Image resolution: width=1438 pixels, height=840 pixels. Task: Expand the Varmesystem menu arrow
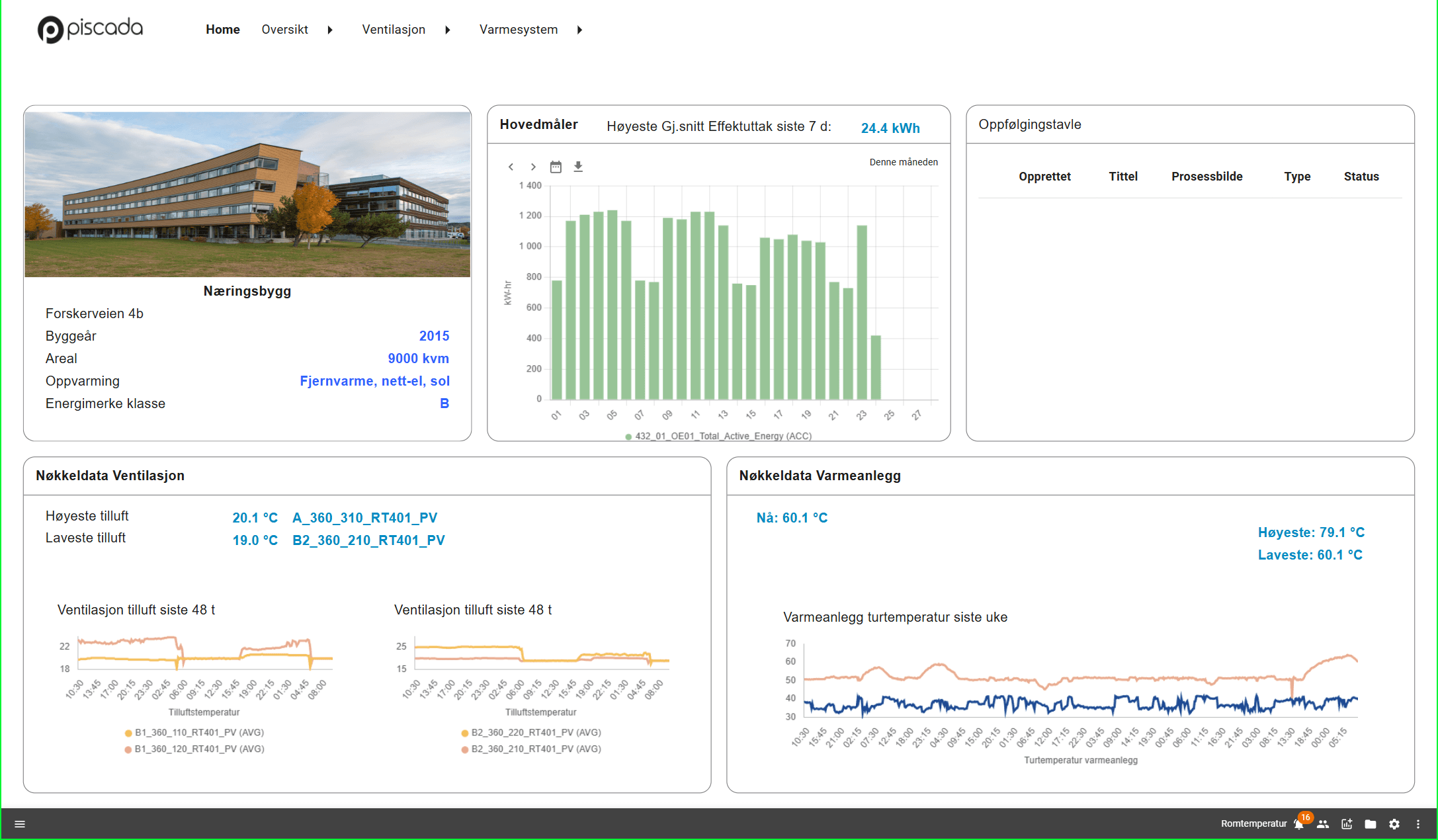click(579, 30)
